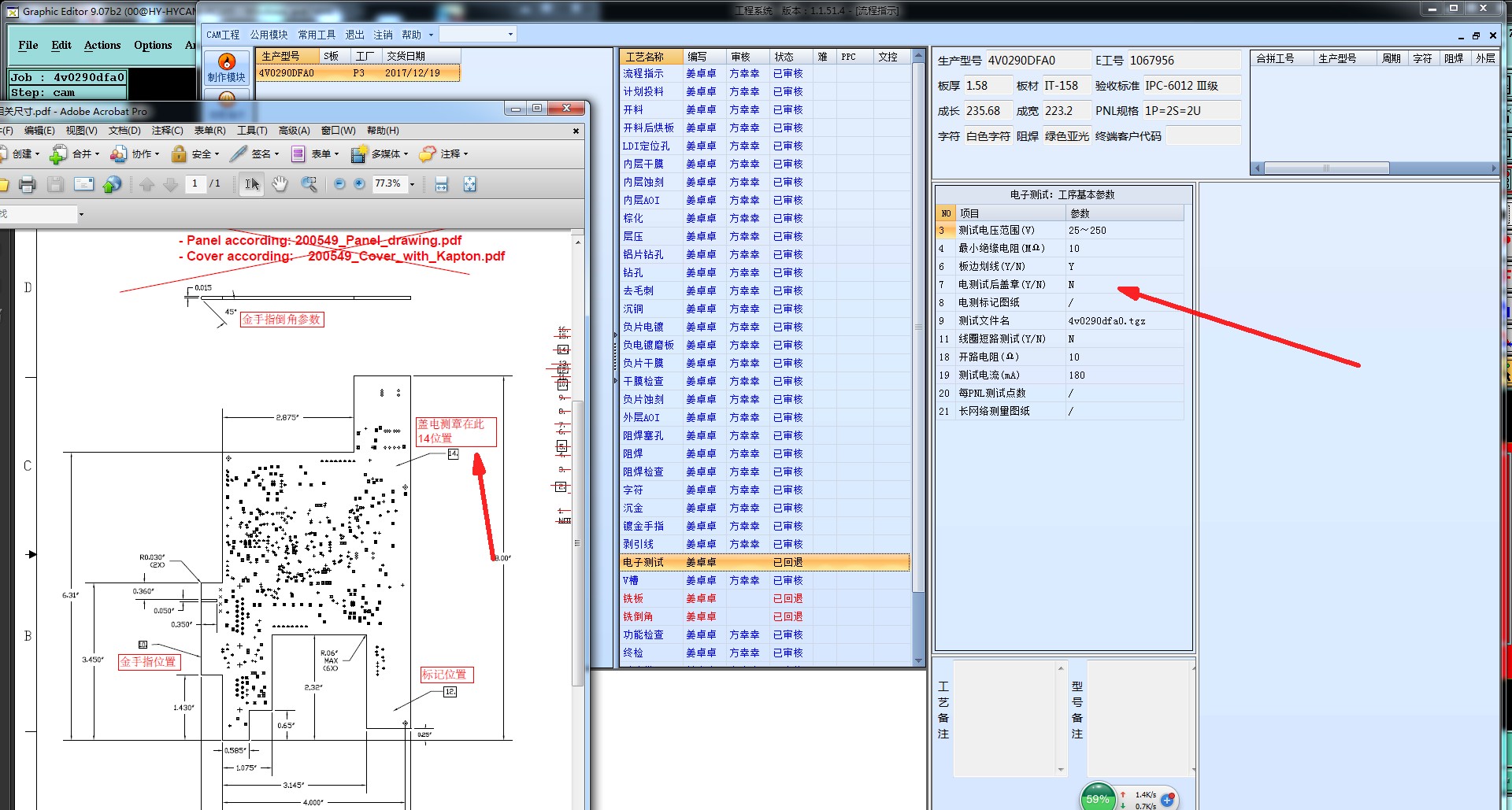Open the zoom percentage dropdown arrow
Screen dimensions: 1512x810
point(413,184)
